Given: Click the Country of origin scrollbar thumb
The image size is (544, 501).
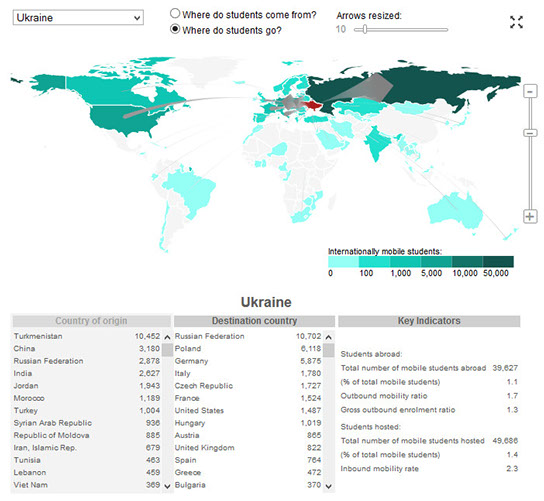Looking at the screenshot, I should (167, 350).
